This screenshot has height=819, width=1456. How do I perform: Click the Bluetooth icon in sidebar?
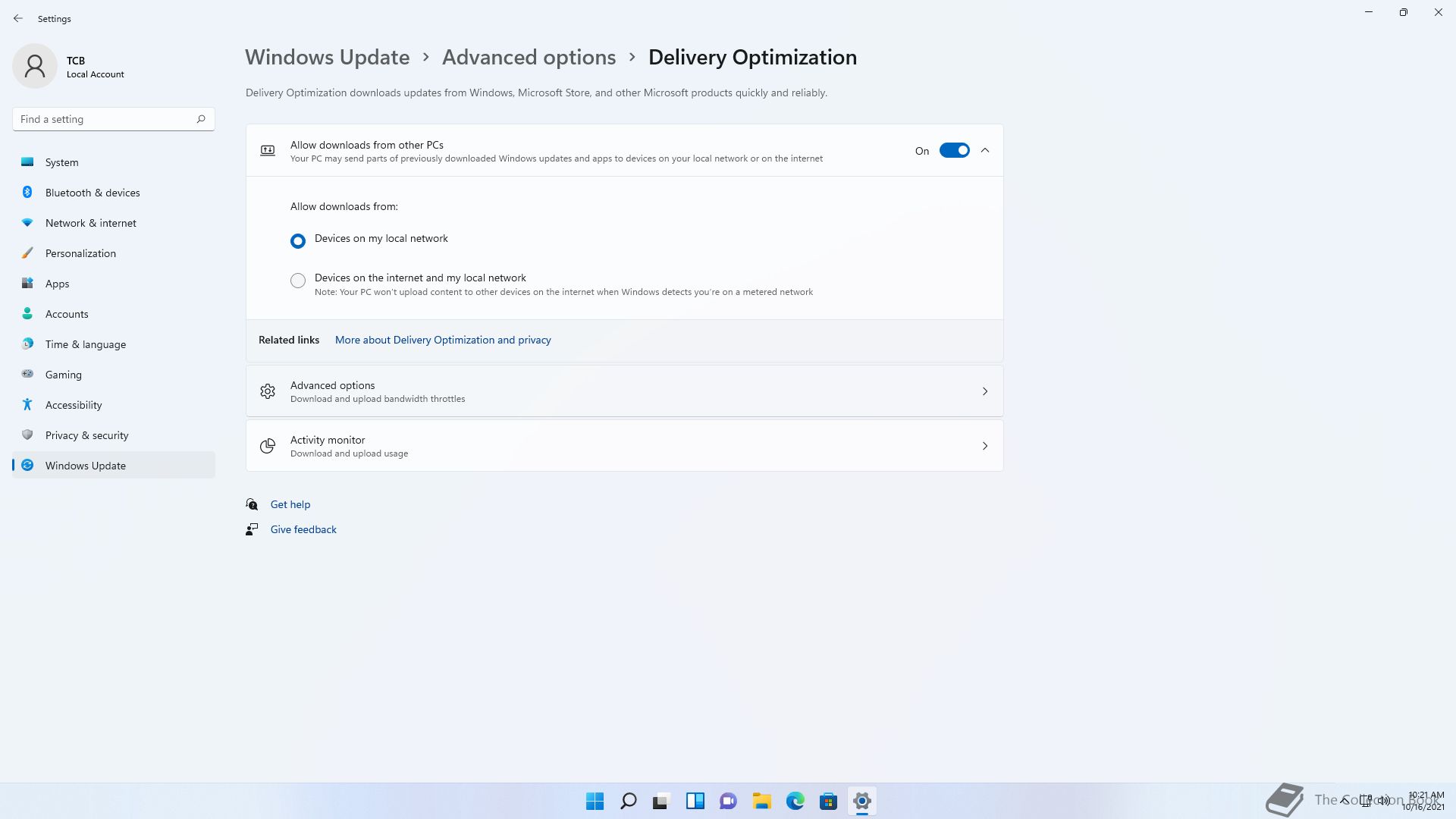(x=27, y=192)
